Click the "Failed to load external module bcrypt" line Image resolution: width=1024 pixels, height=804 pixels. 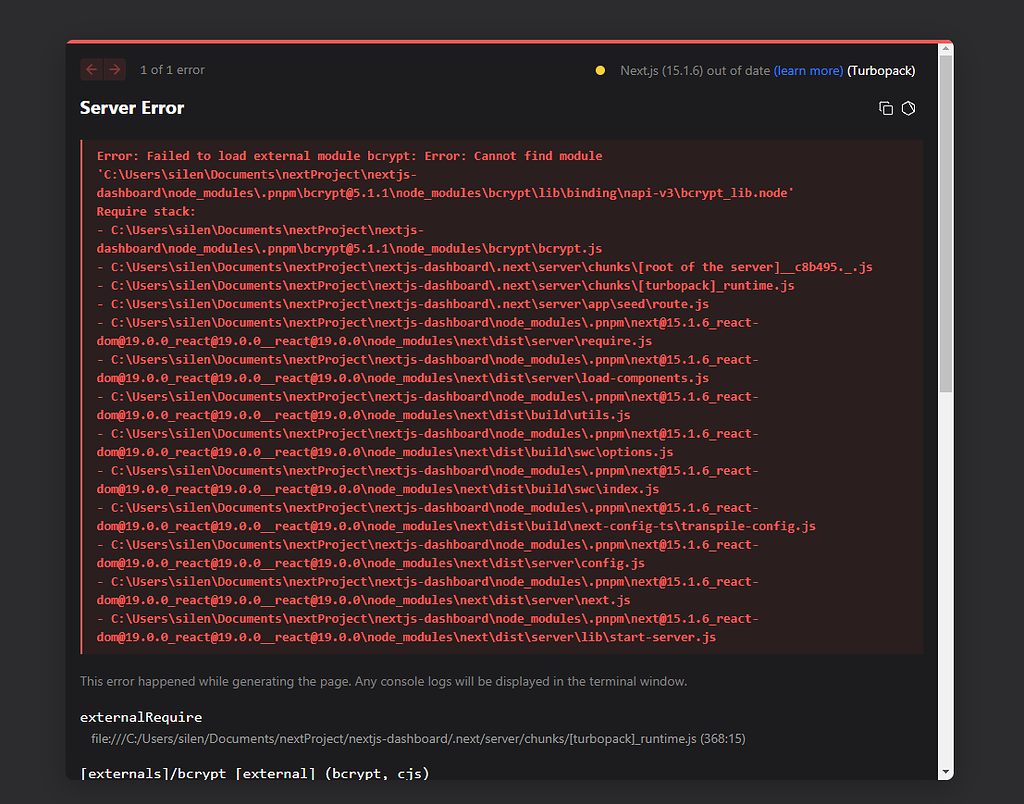tap(349, 156)
